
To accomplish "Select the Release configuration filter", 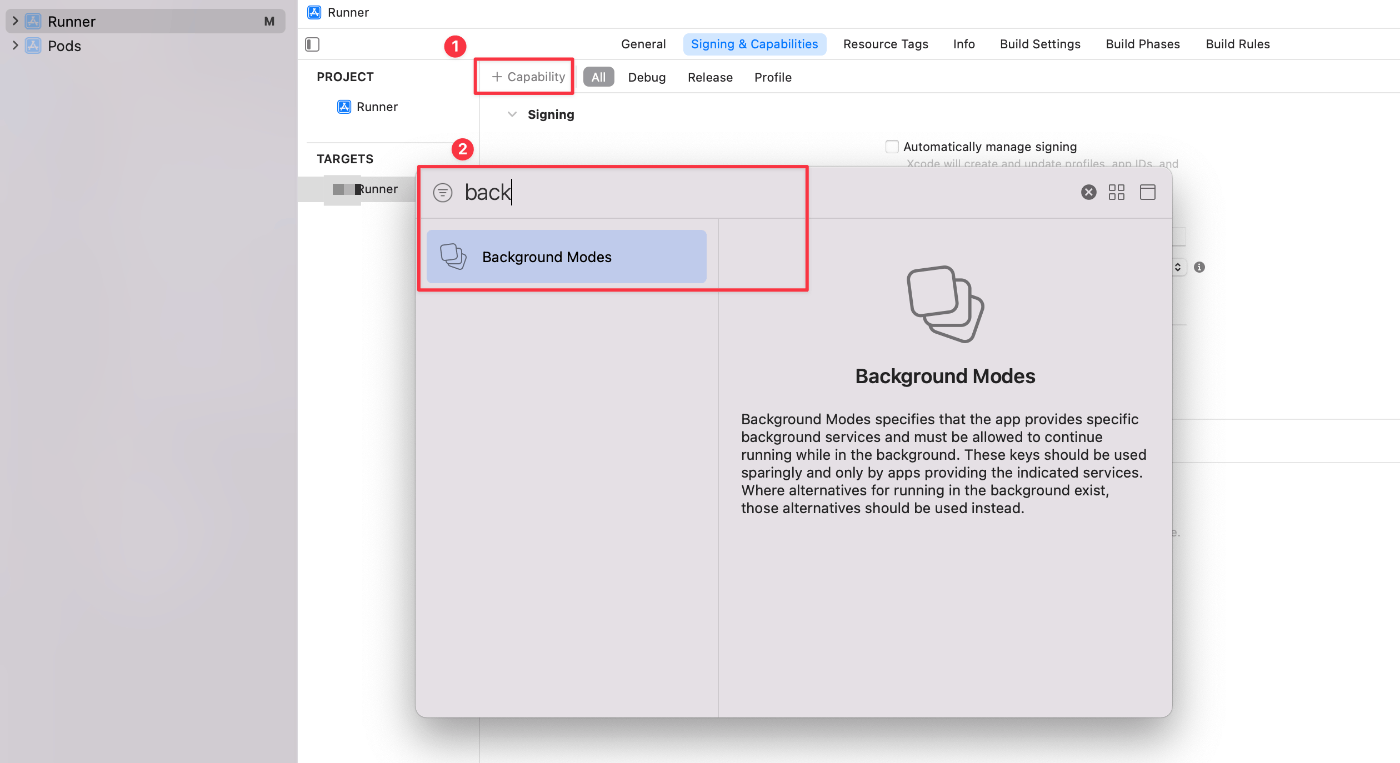I will pyautogui.click(x=710, y=77).
